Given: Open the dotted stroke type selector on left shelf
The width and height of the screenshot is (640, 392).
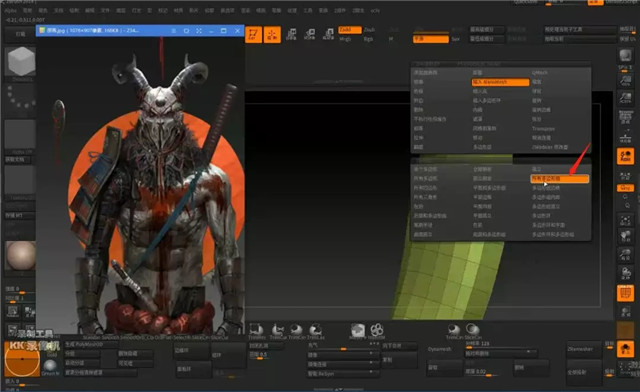Looking at the screenshot, I should [20, 98].
